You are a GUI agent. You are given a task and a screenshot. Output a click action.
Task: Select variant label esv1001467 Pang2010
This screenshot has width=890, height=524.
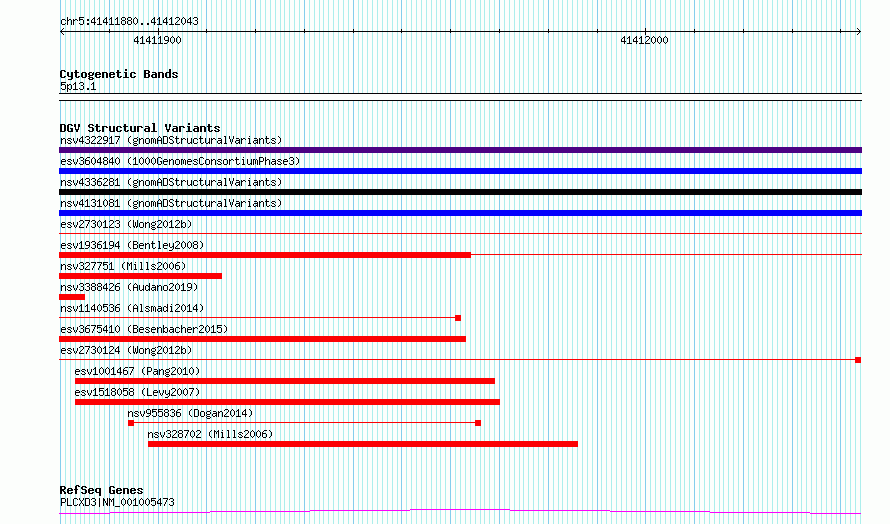137,371
